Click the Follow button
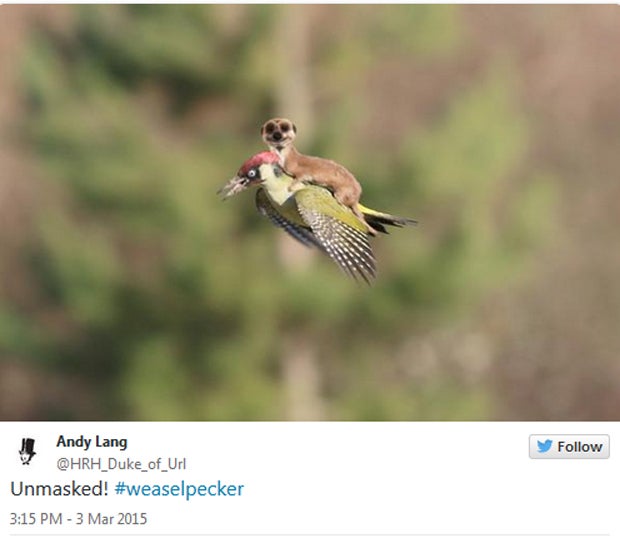The width and height of the screenshot is (620, 548). click(569, 446)
